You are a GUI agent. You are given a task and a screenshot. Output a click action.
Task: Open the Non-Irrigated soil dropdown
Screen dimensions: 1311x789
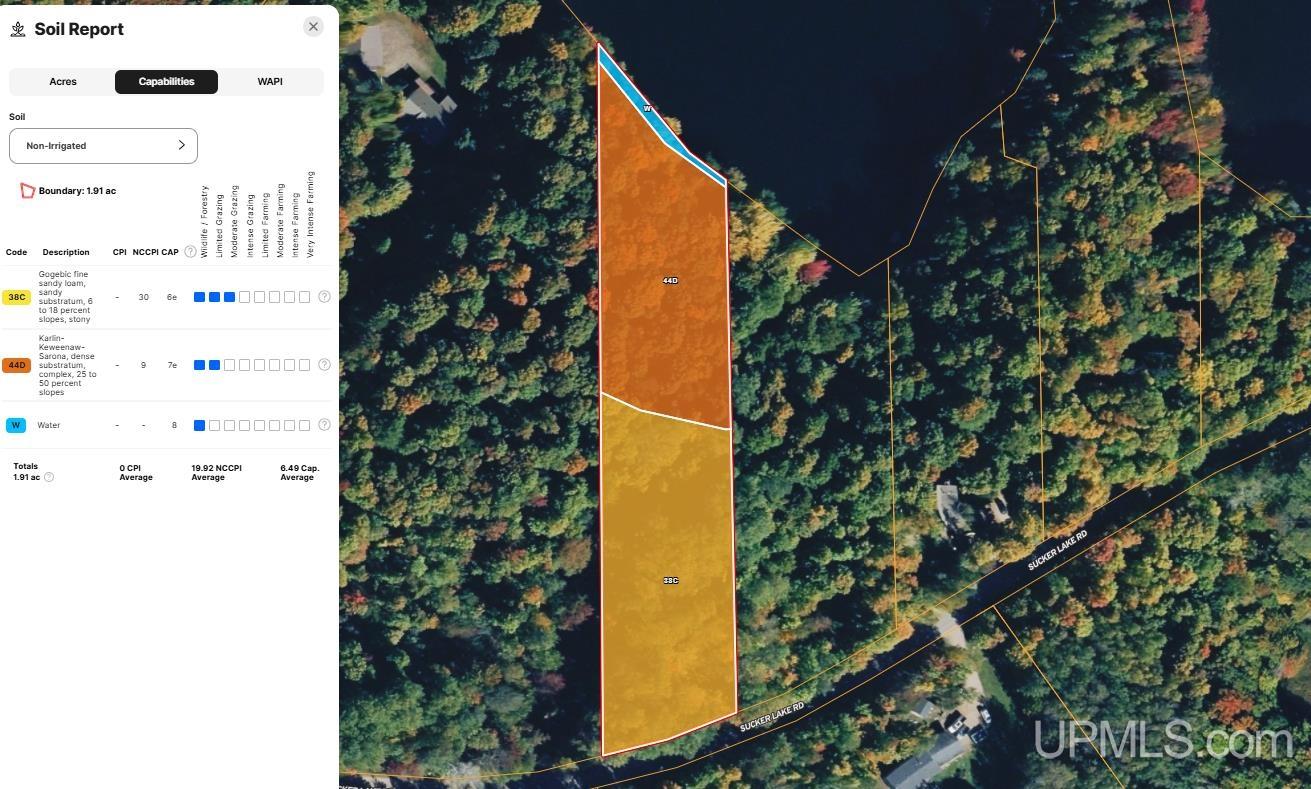point(103,145)
